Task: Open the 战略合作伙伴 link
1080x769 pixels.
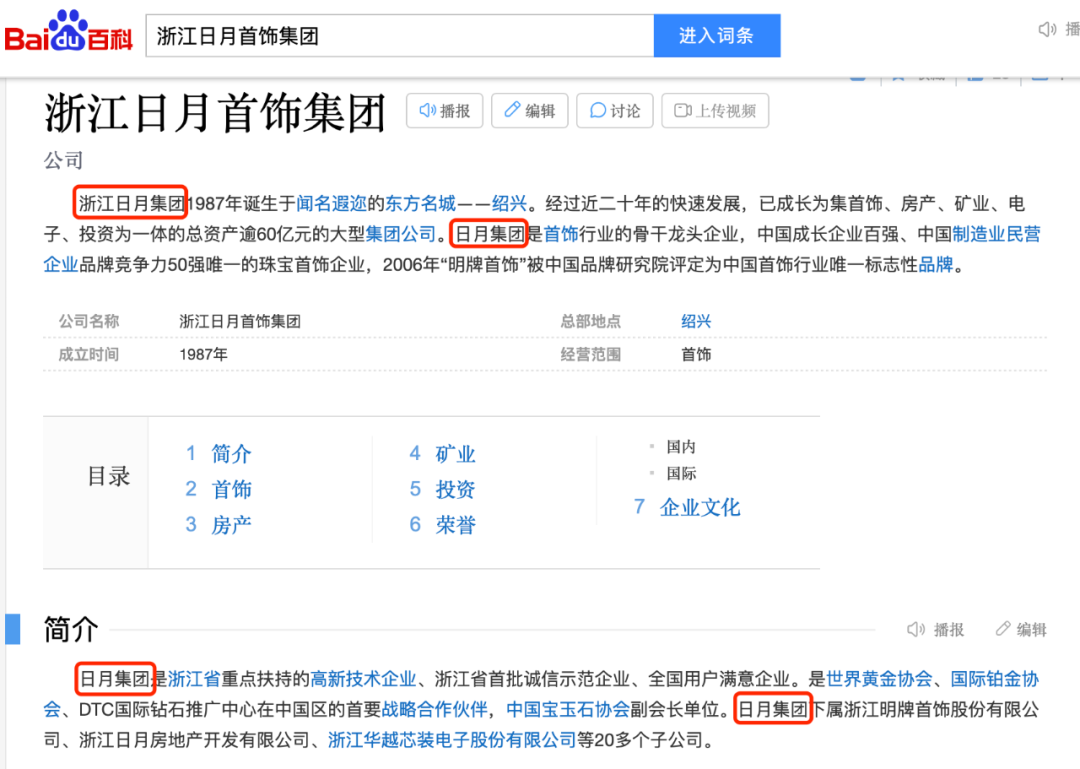Action: point(435,710)
